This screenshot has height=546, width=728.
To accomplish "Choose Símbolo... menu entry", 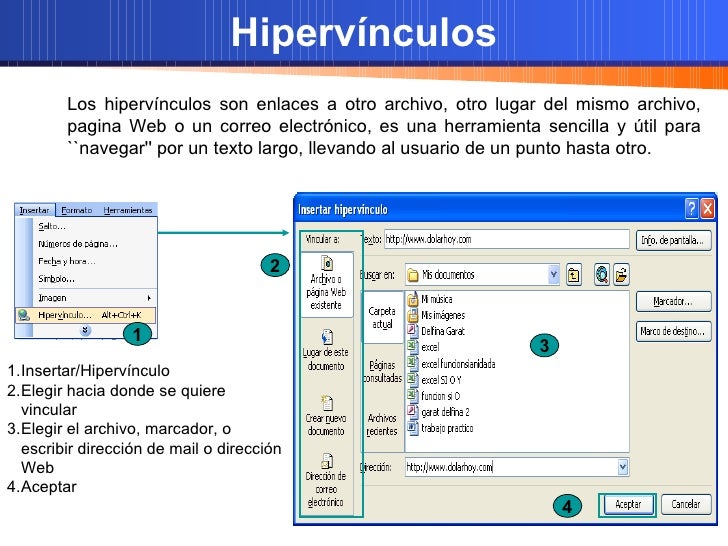I will pyautogui.click(x=56, y=279).
